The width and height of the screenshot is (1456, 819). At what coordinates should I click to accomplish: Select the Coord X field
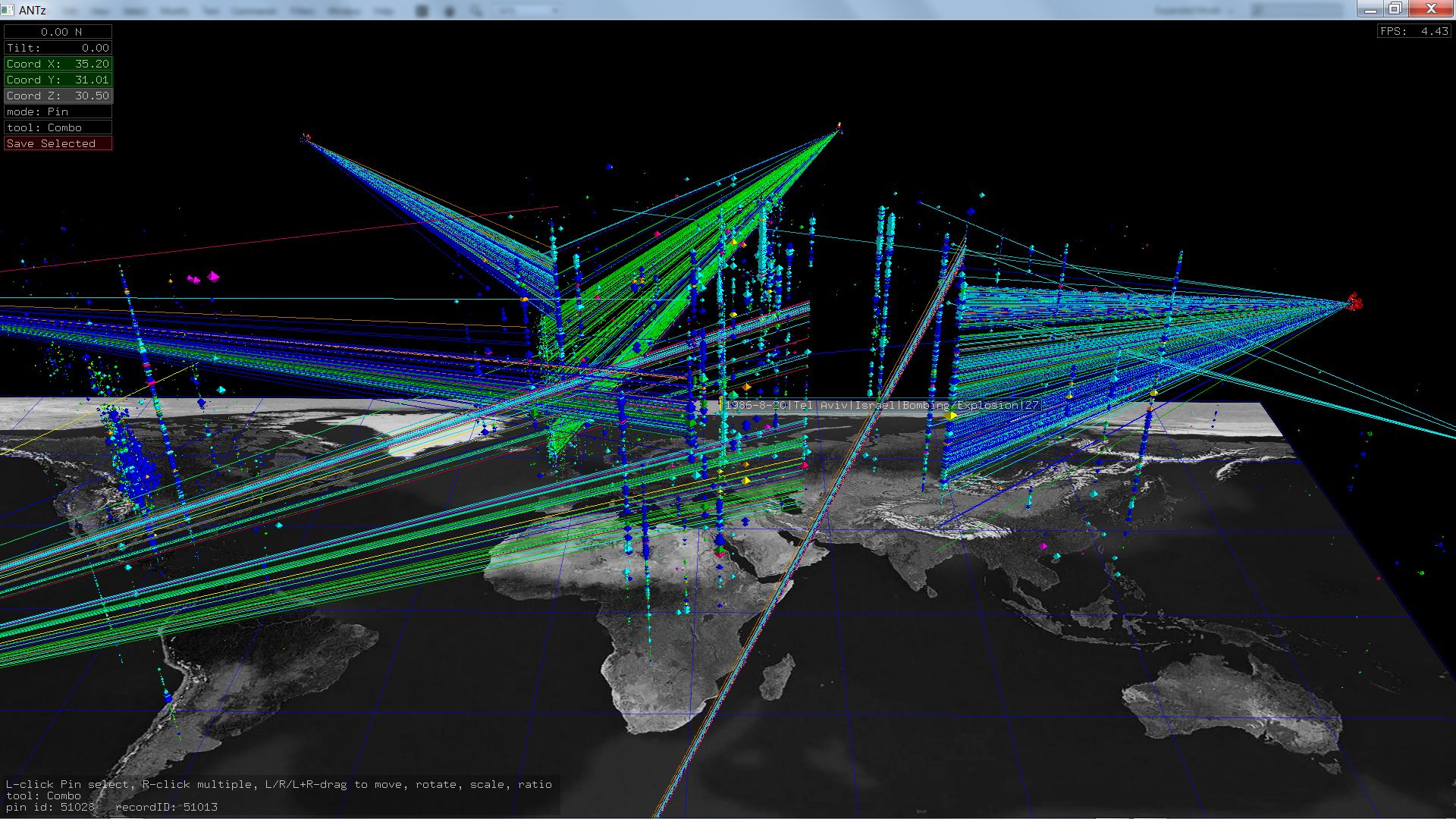pyautogui.click(x=58, y=64)
